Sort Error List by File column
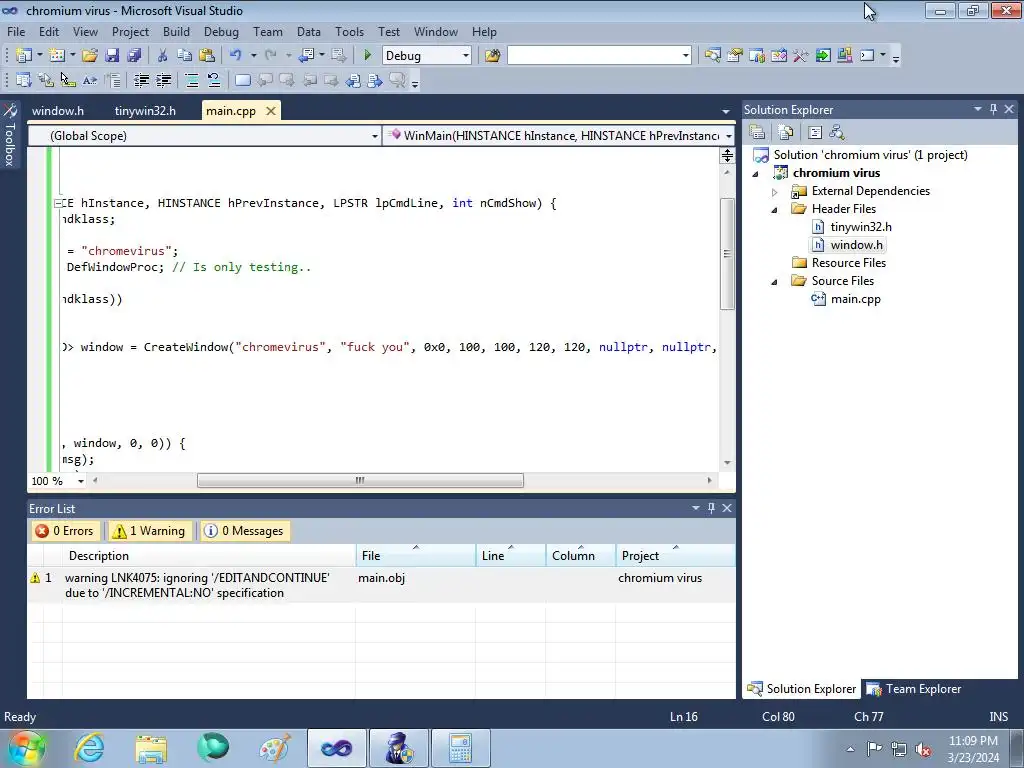Screen dimensions: 1024x768 (416, 555)
